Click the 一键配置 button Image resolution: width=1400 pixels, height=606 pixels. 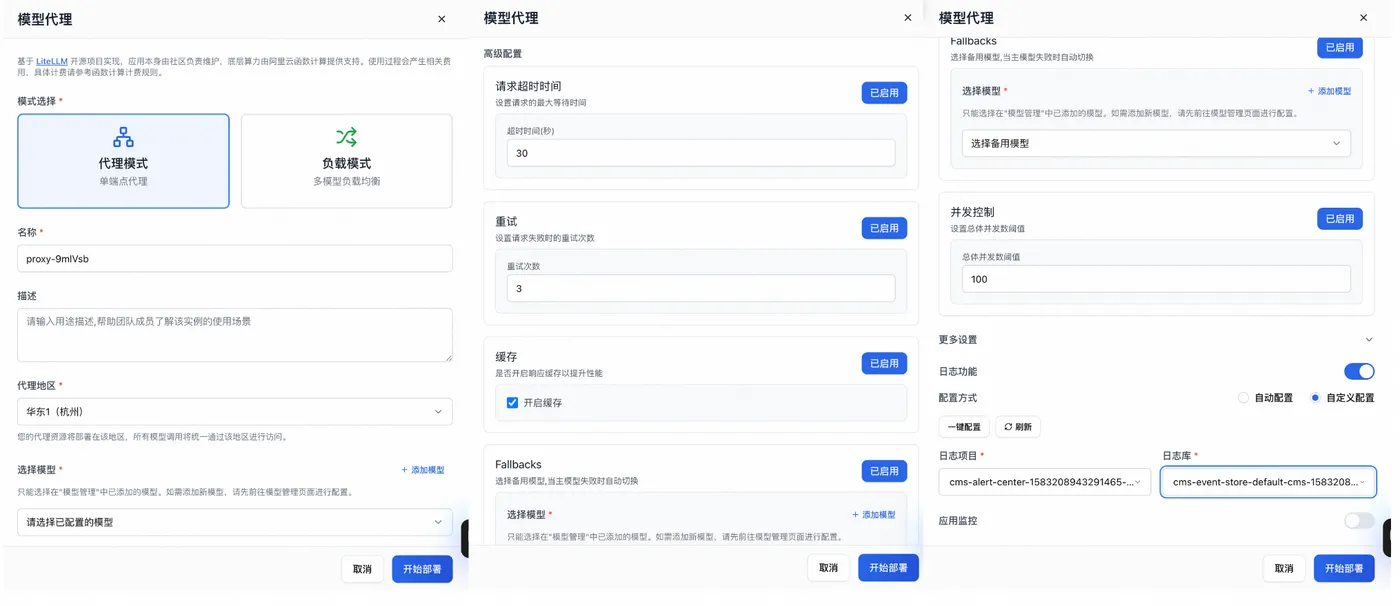point(964,427)
